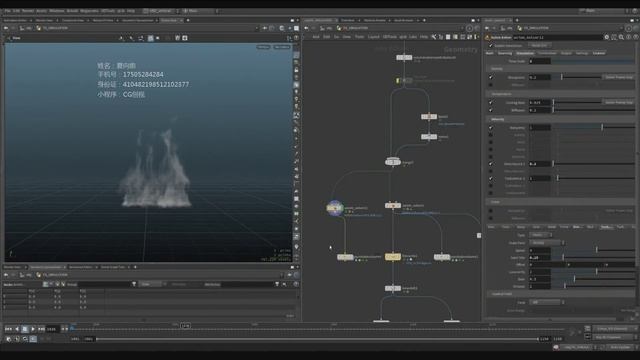This screenshot has width=640, height=360.
Task: Click the wrench tool icon in network toolbar
Action: click(x=433, y=37)
